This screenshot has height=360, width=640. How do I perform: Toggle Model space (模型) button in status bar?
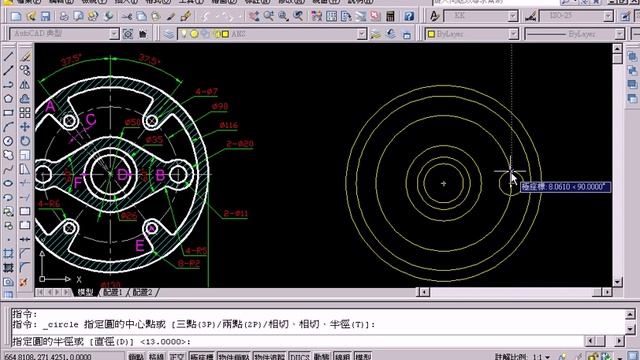[363, 357]
